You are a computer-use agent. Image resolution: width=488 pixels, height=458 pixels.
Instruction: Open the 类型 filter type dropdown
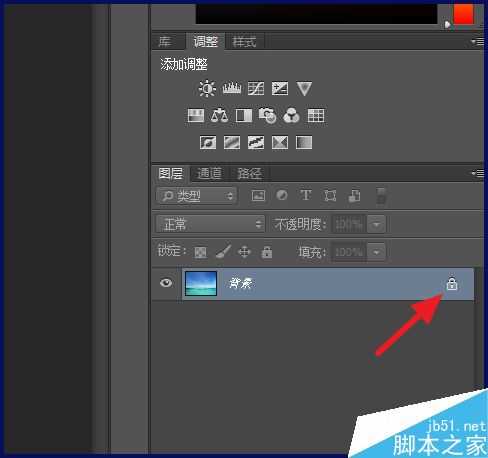[x=197, y=196]
